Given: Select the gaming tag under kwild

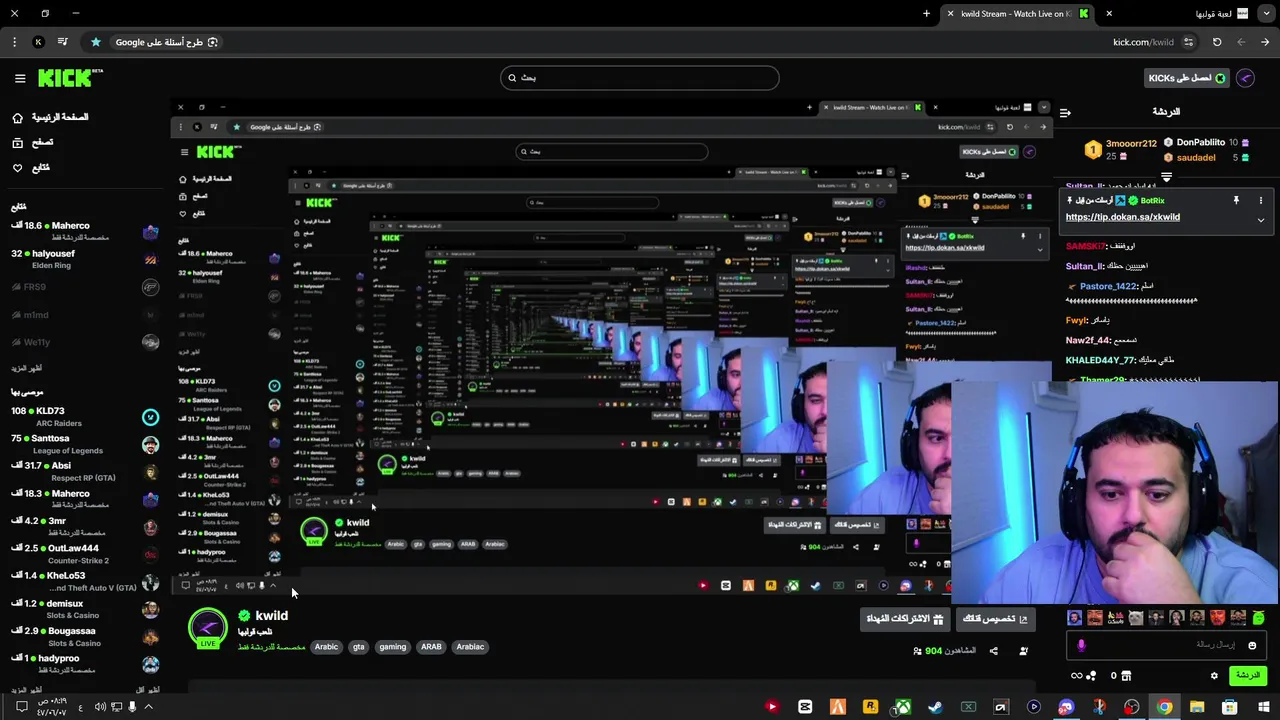Looking at the screenshot, I should pyautogui.click(x=393, y=647).
